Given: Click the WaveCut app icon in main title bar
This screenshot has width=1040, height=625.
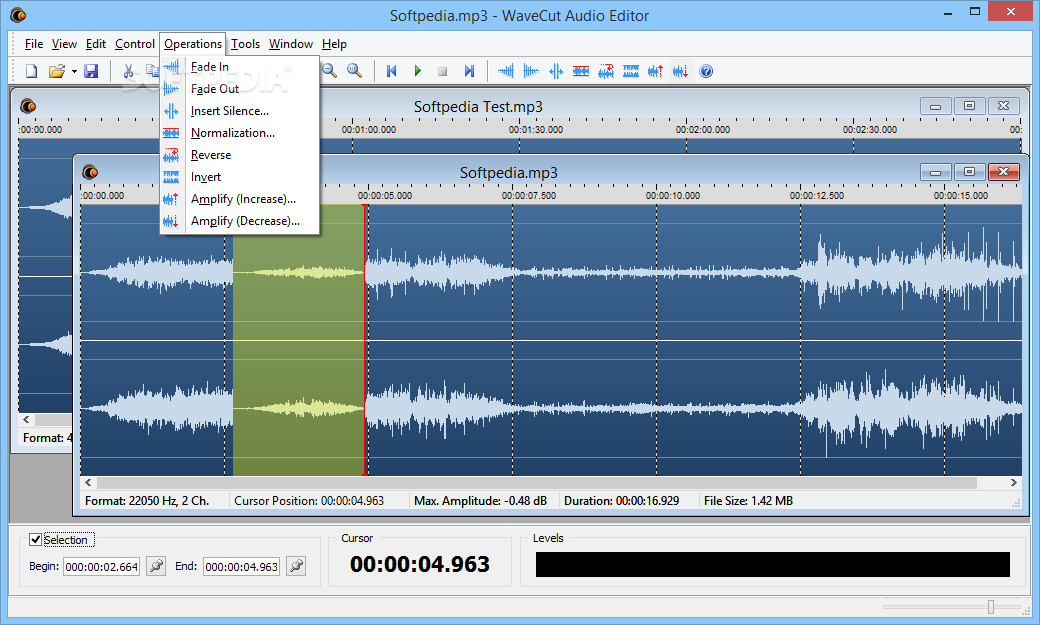Looking at the screenshot, I should tap(18, 15).
